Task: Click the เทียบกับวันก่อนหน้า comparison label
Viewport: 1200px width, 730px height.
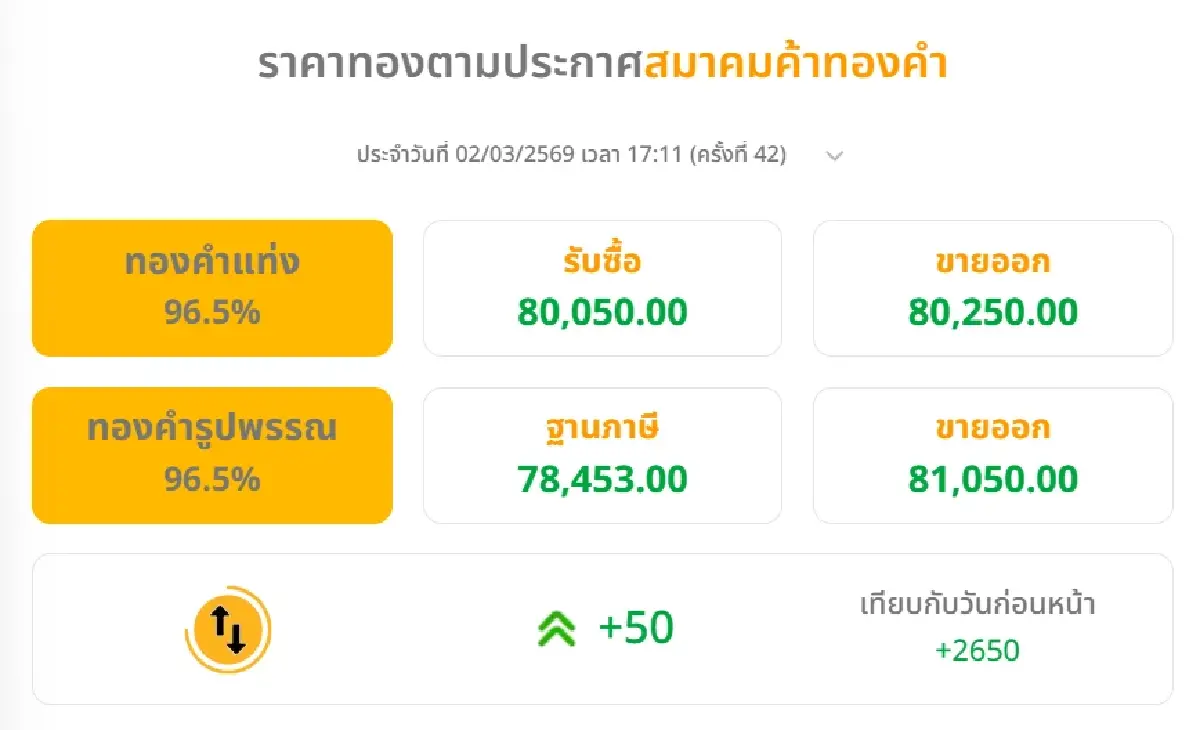Action: [x=979, y=603]
